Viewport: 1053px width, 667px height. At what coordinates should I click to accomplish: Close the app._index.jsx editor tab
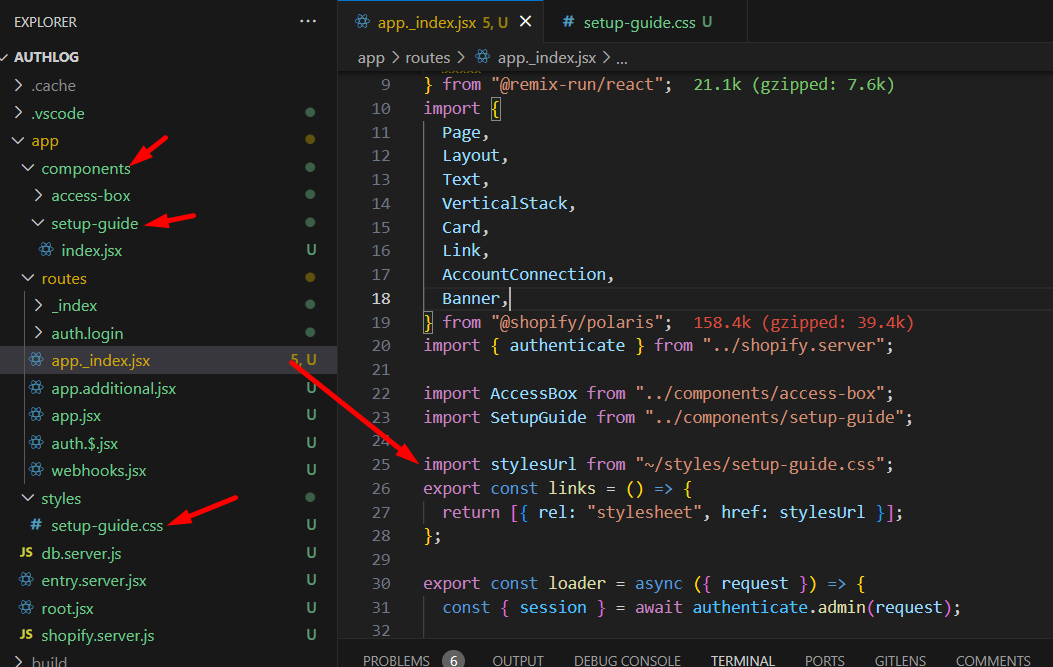pos(526,21)
